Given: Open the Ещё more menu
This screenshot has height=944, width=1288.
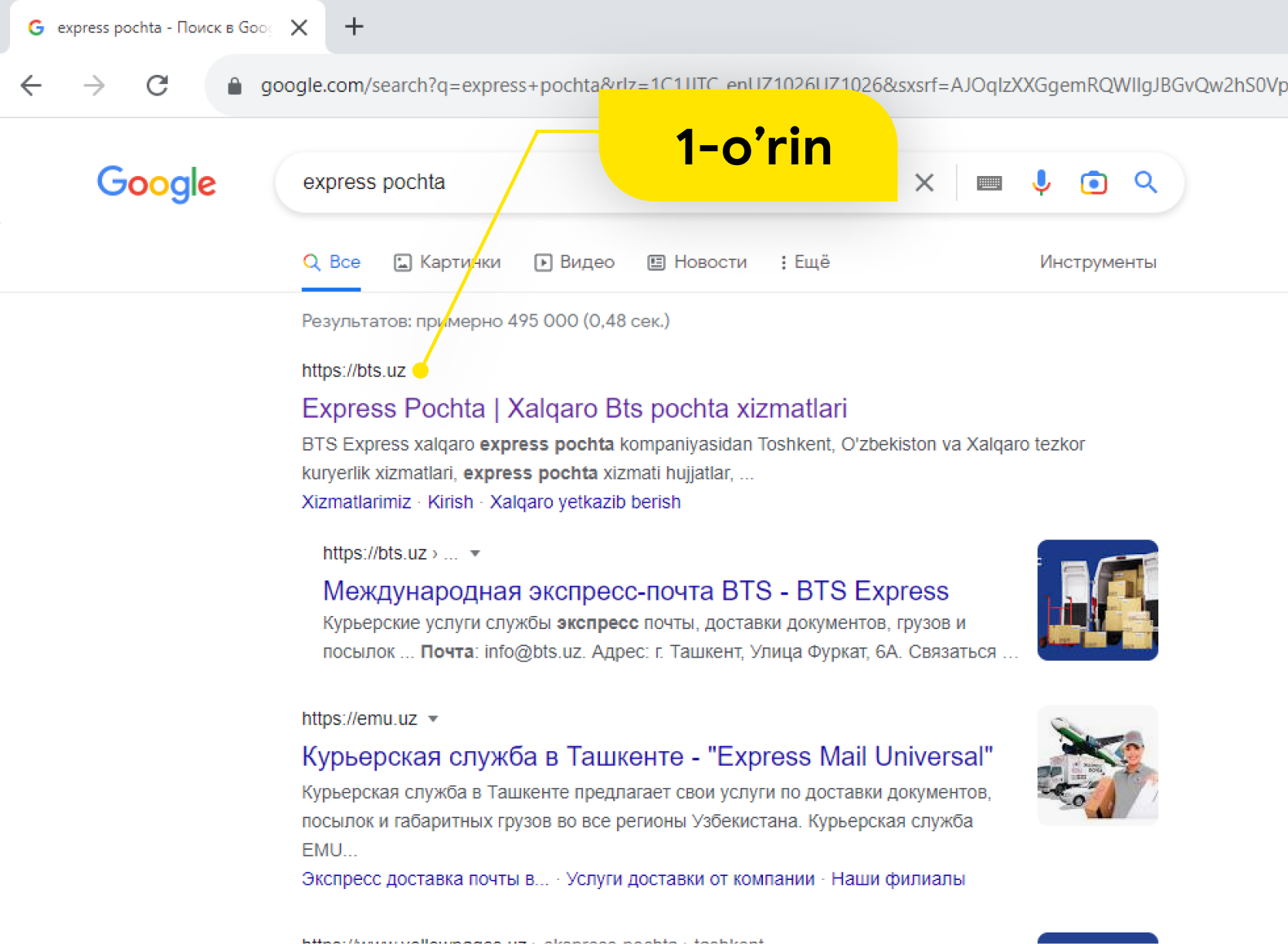Looking at the screenshot, I should point(805,262).
